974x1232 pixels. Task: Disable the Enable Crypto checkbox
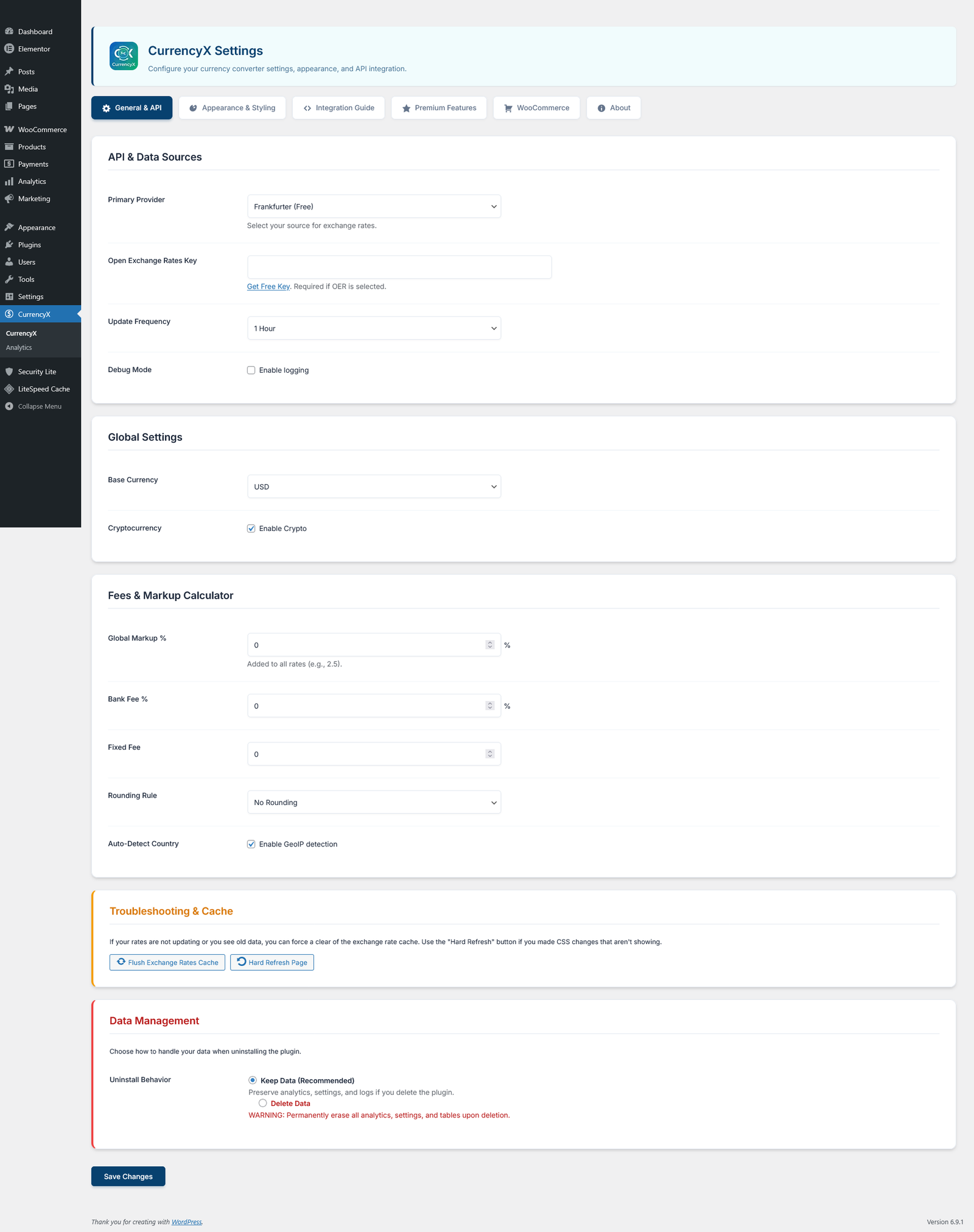(251, 529)
